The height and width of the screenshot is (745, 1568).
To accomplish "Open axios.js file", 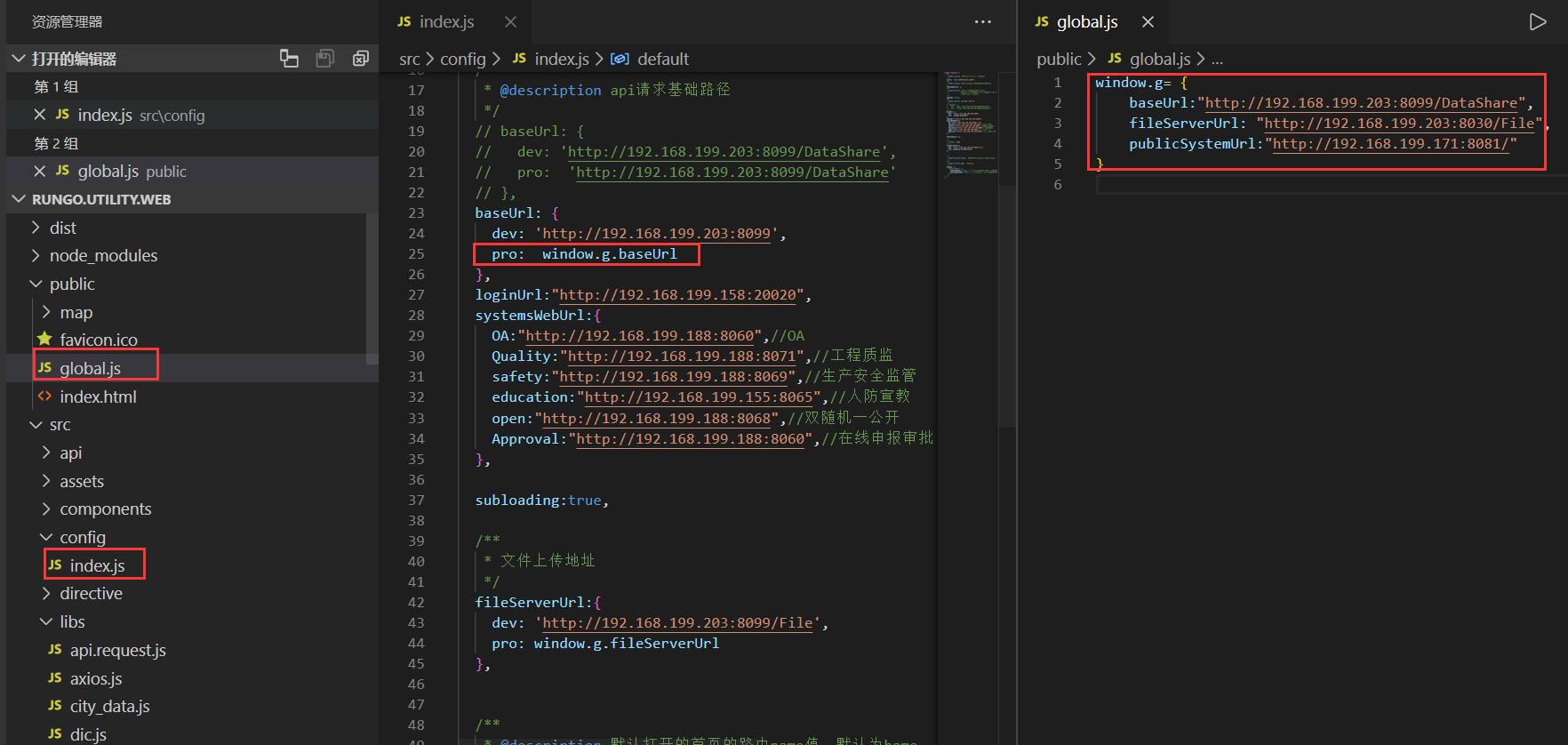I will (x=96, y=678).
